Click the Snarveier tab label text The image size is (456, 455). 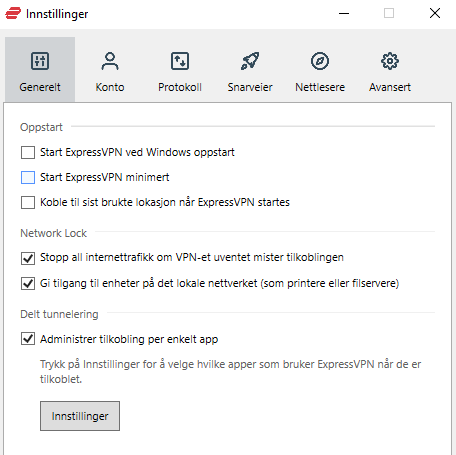[x=250, y=87]
